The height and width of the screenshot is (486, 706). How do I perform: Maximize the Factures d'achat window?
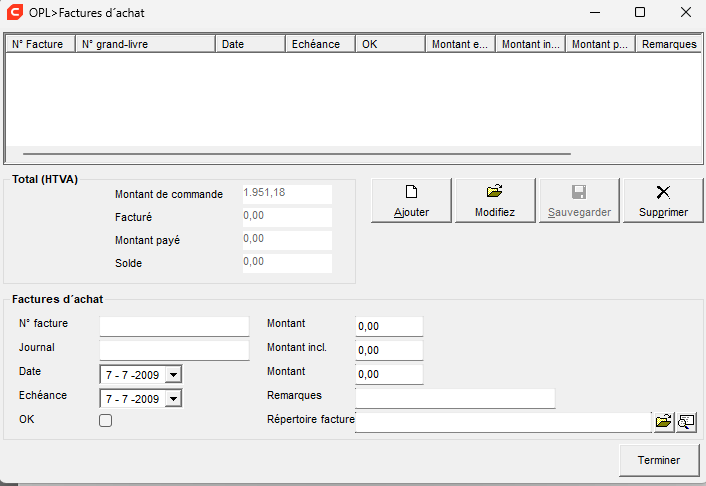tap(640, 12)
